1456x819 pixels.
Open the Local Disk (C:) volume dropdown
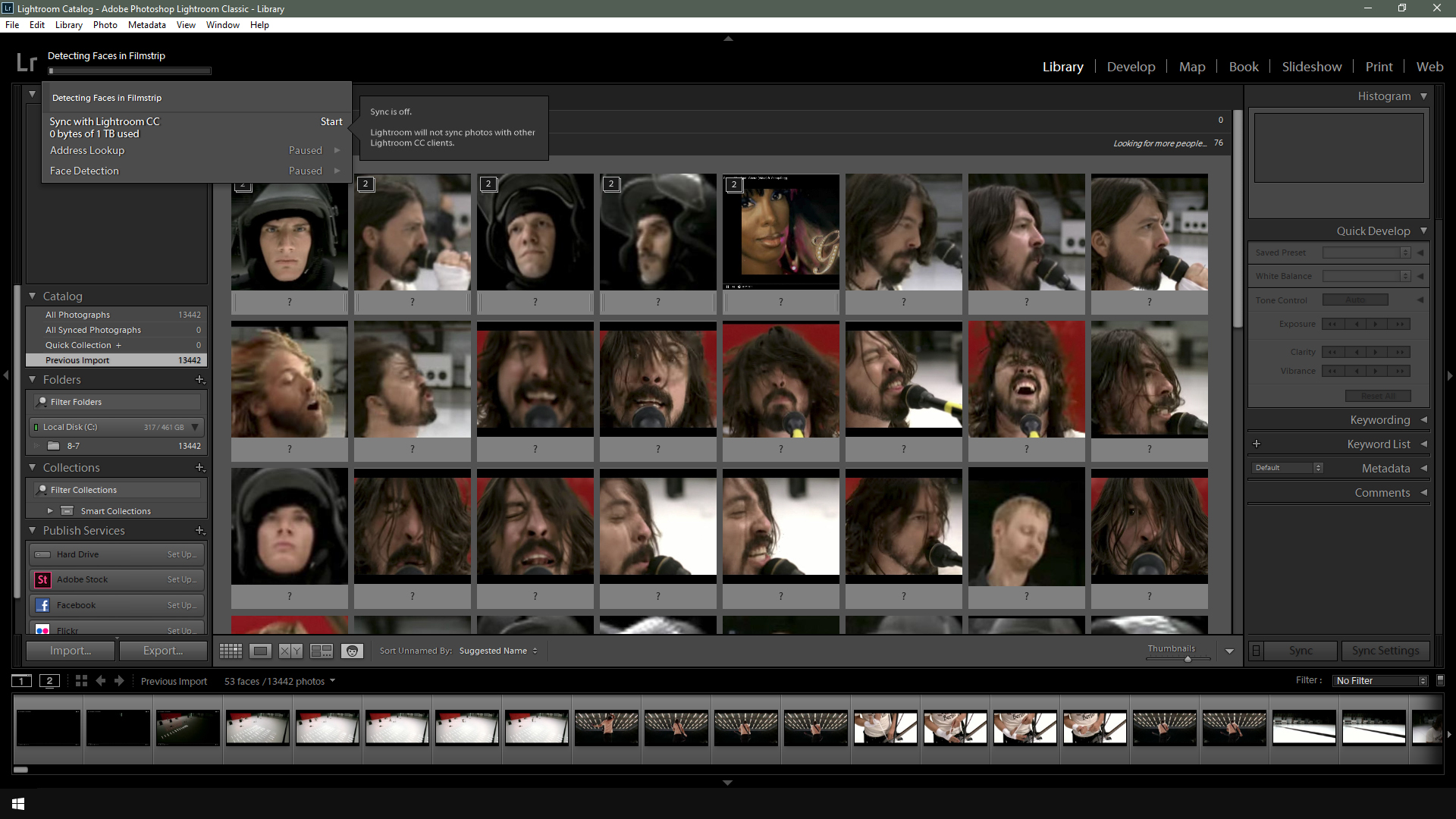(x=195, y=427)
